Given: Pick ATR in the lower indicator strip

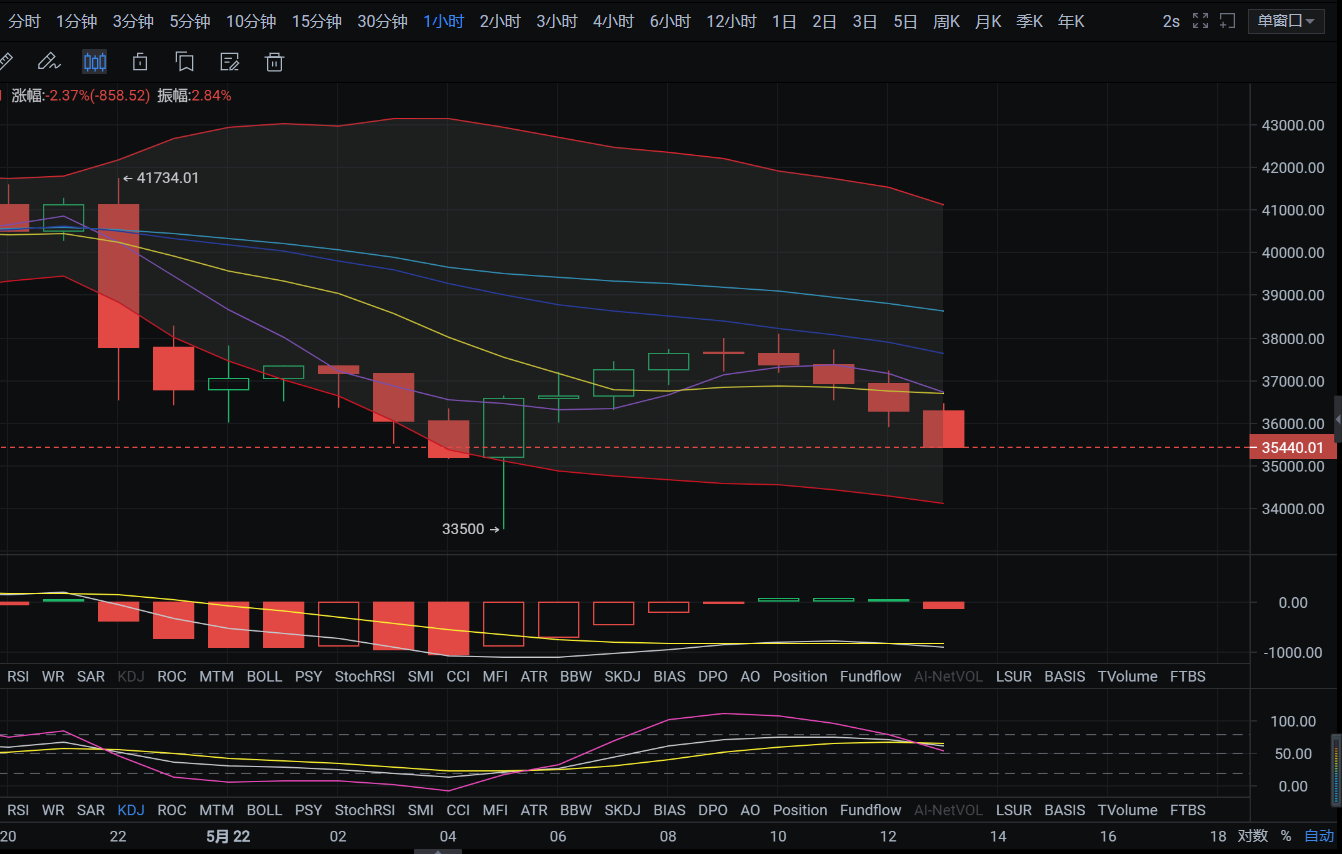Looking at the screenshot, I should click(534, 810).
